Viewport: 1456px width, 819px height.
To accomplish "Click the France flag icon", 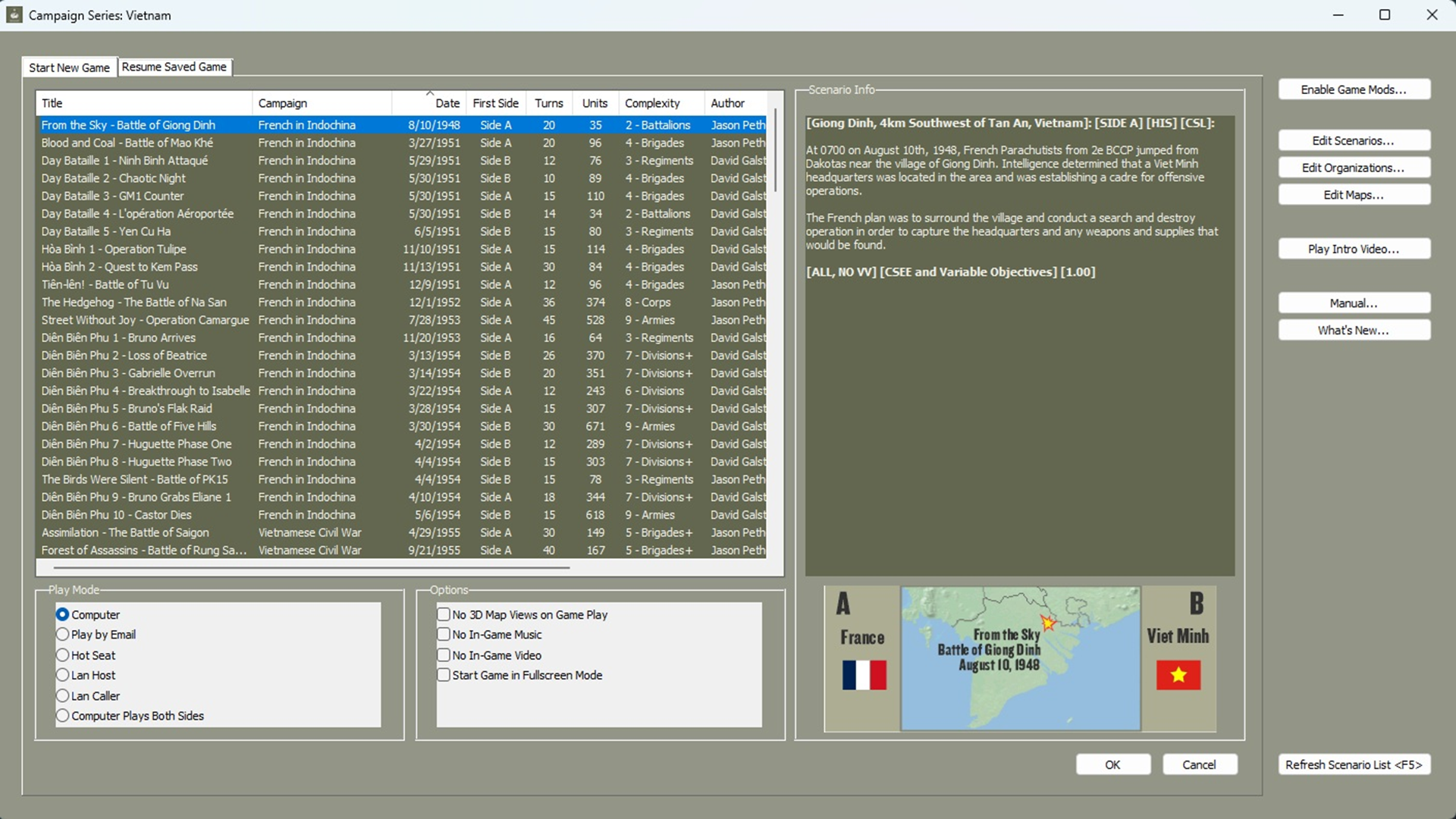I will (x=864, y=675).
